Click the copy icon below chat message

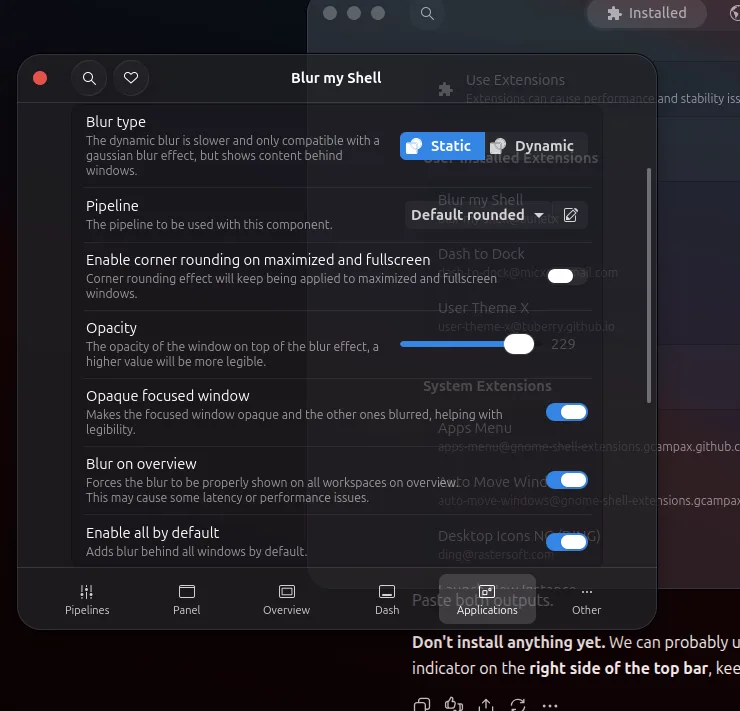coord(421,705)
